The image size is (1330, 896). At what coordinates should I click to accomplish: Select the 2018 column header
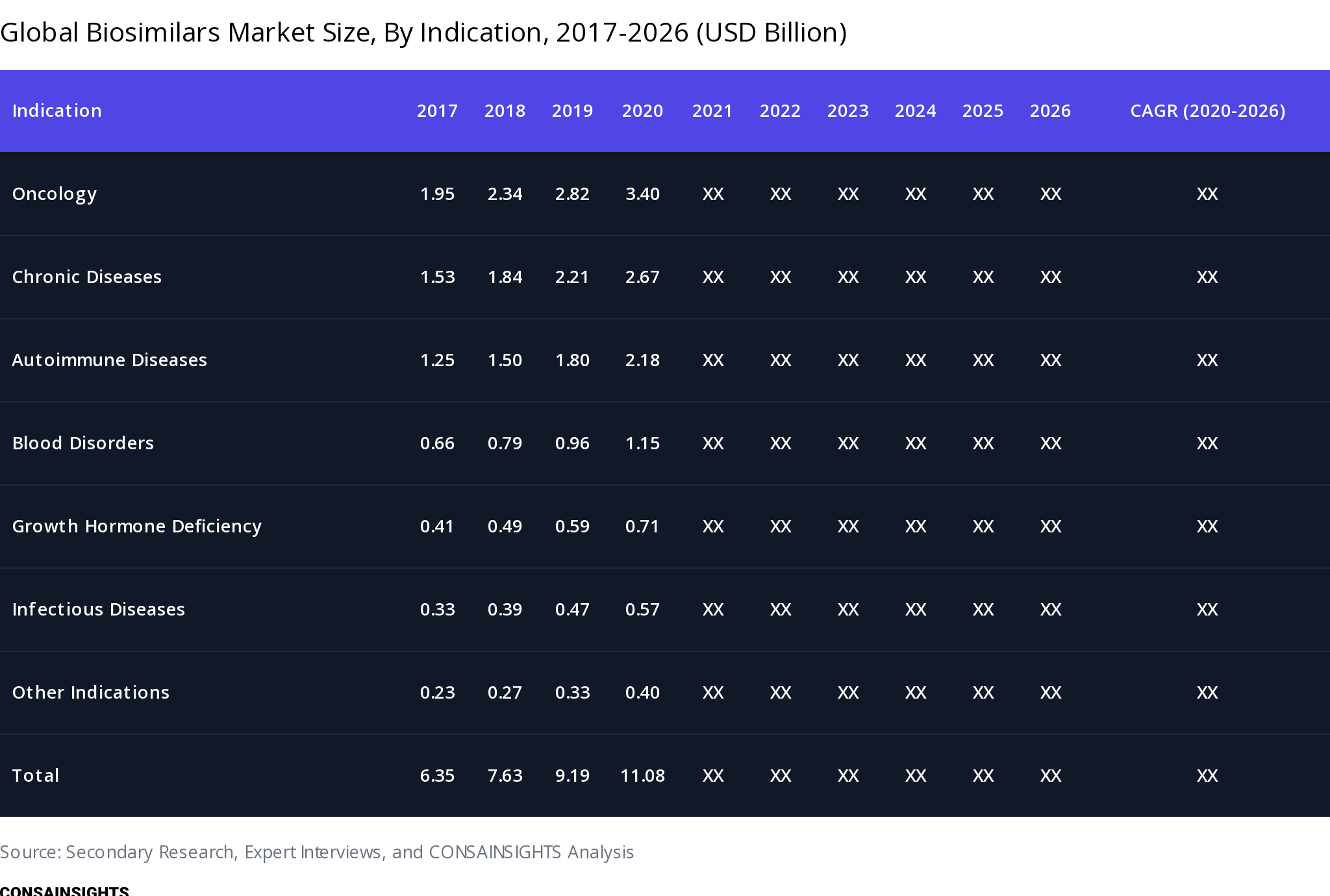coord(505,111)
